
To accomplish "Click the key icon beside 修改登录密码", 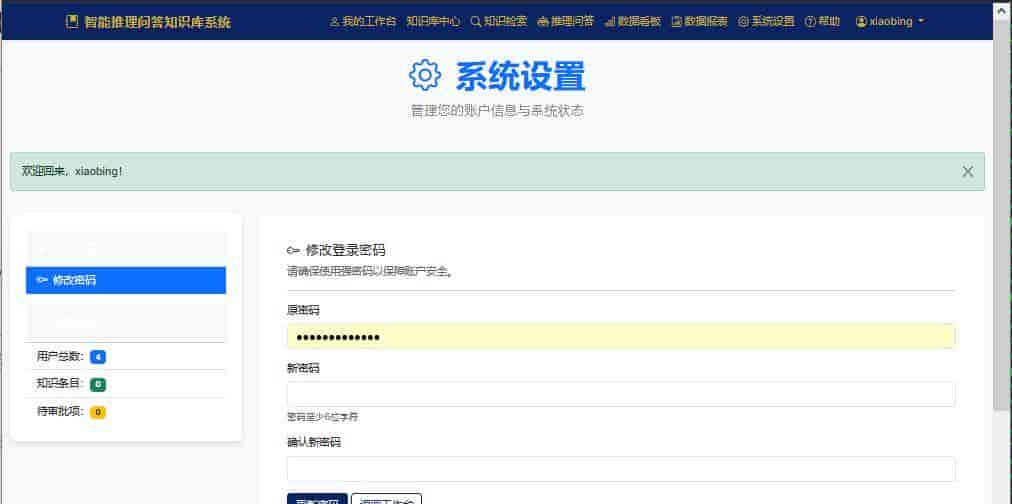I will point(293,250).
